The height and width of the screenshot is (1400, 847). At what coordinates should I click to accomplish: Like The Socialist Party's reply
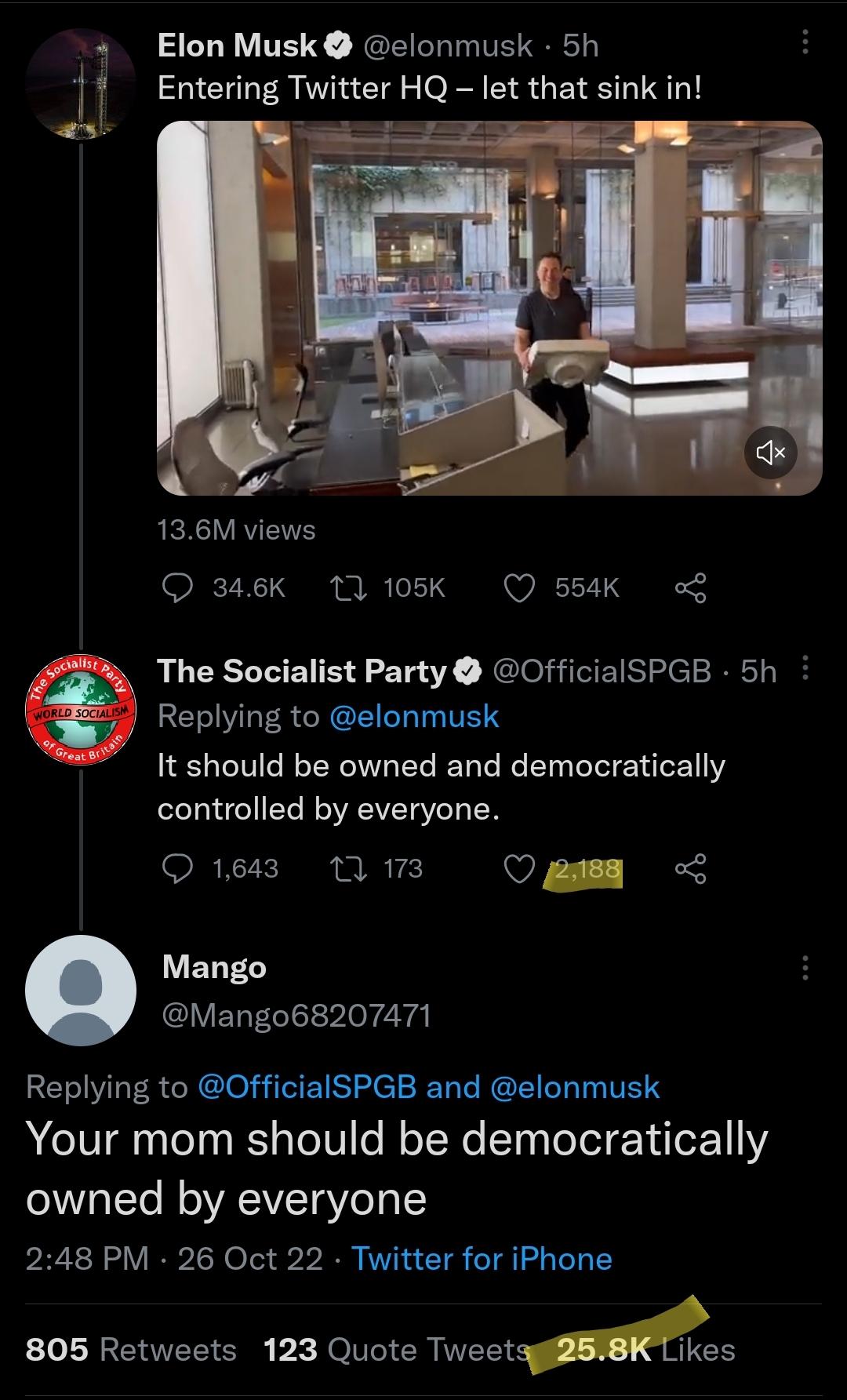(518, 869)
